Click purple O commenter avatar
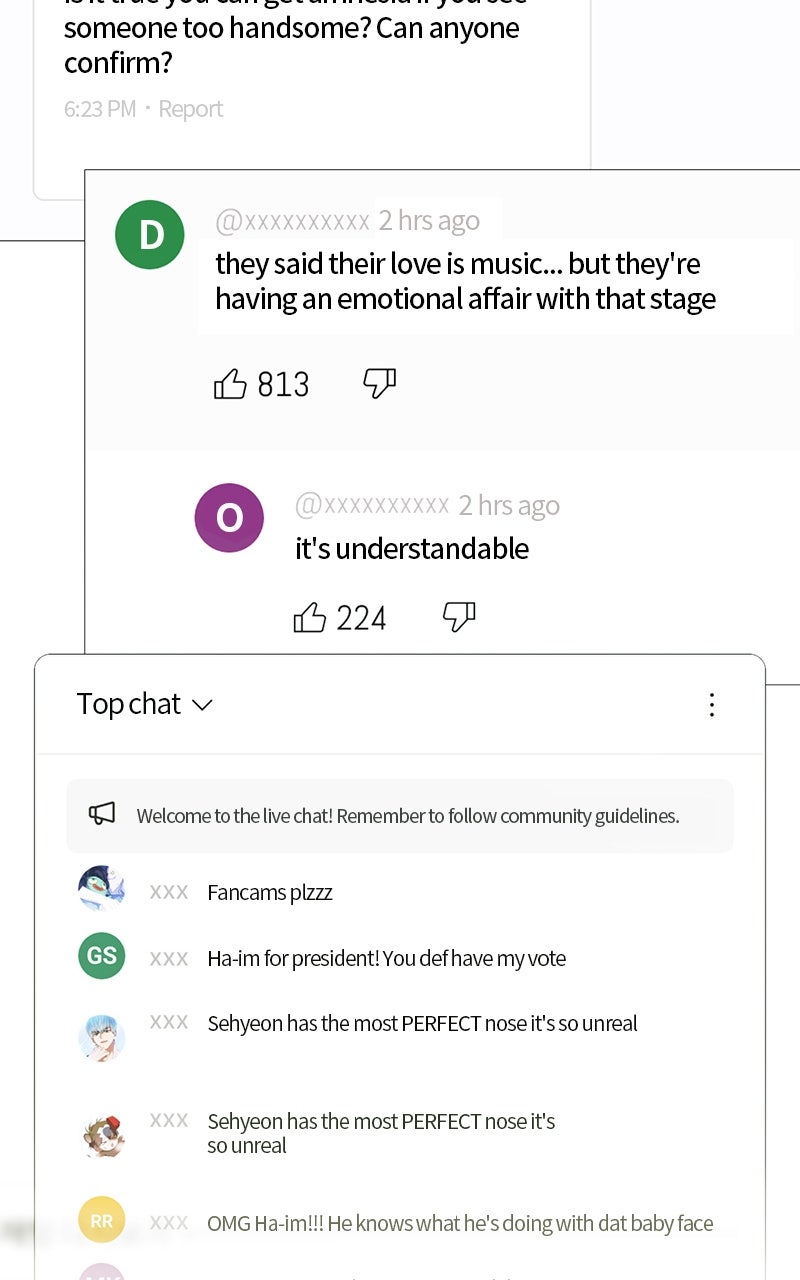Viewport: 800px width, 1280px height. (229, 518)
